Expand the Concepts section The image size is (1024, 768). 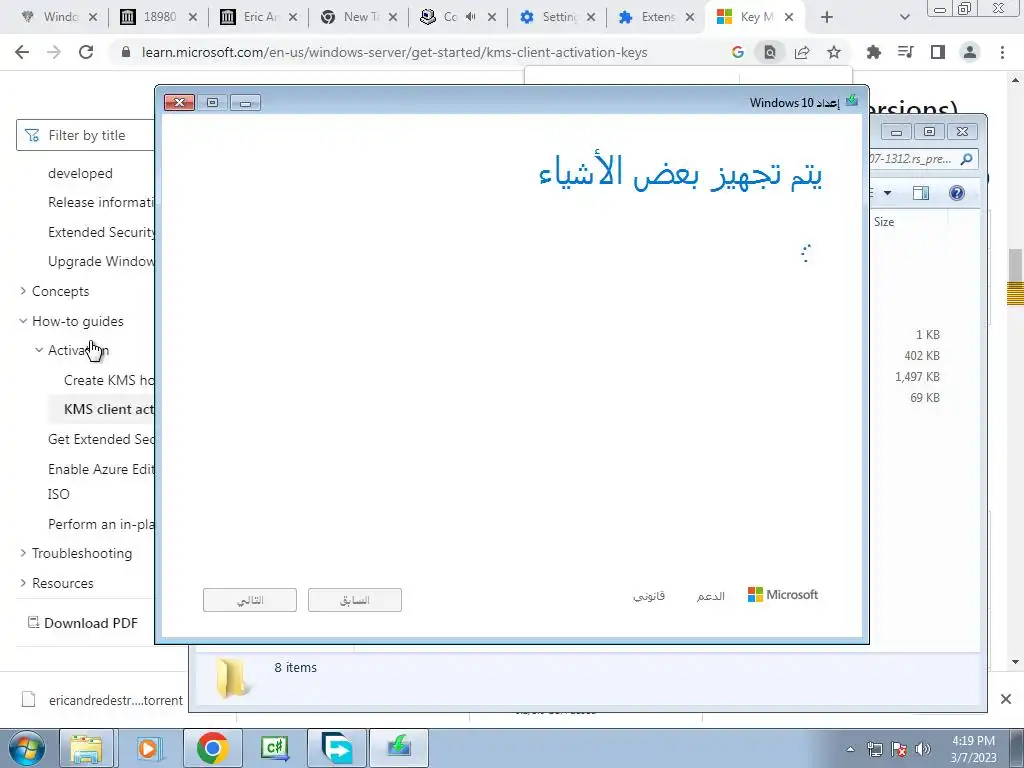click(24, 291)
